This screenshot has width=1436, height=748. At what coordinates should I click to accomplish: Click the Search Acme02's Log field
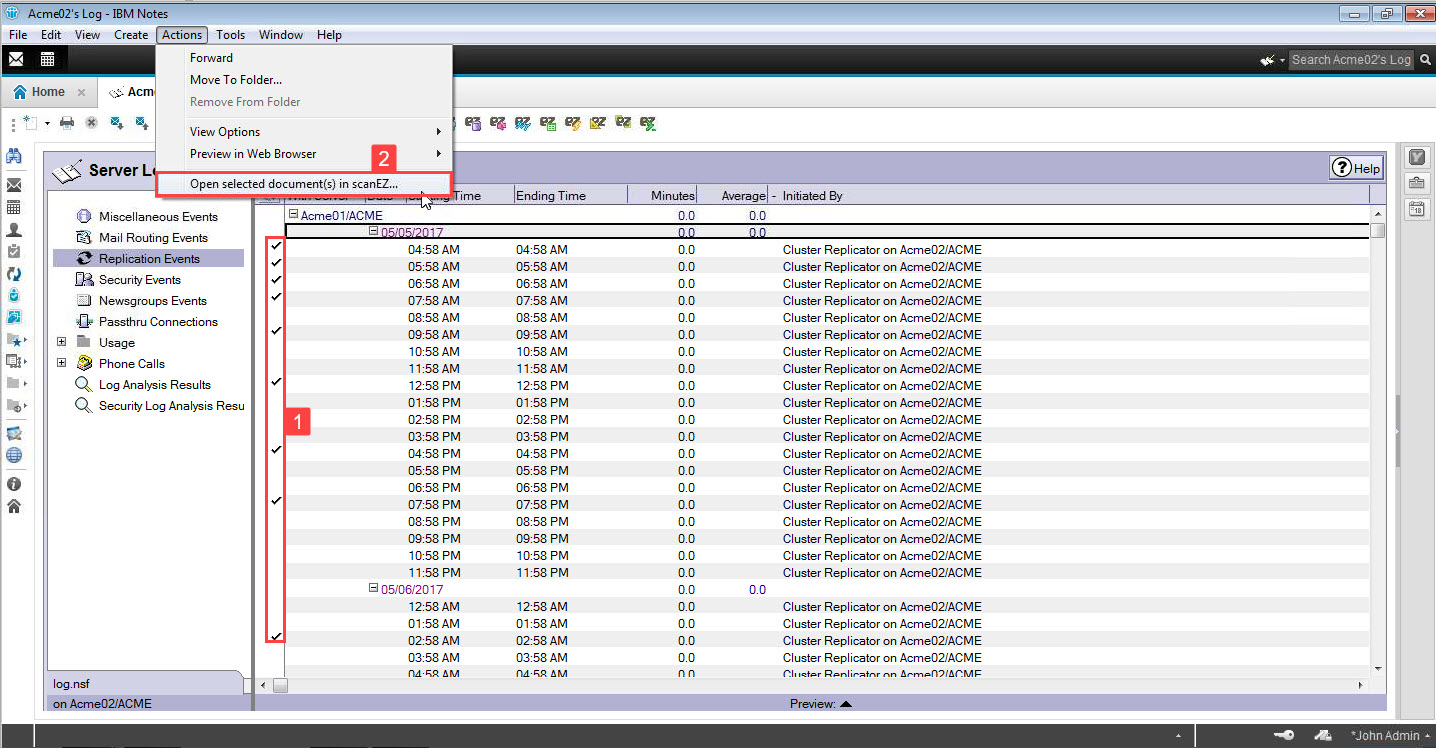[1351, 59]
